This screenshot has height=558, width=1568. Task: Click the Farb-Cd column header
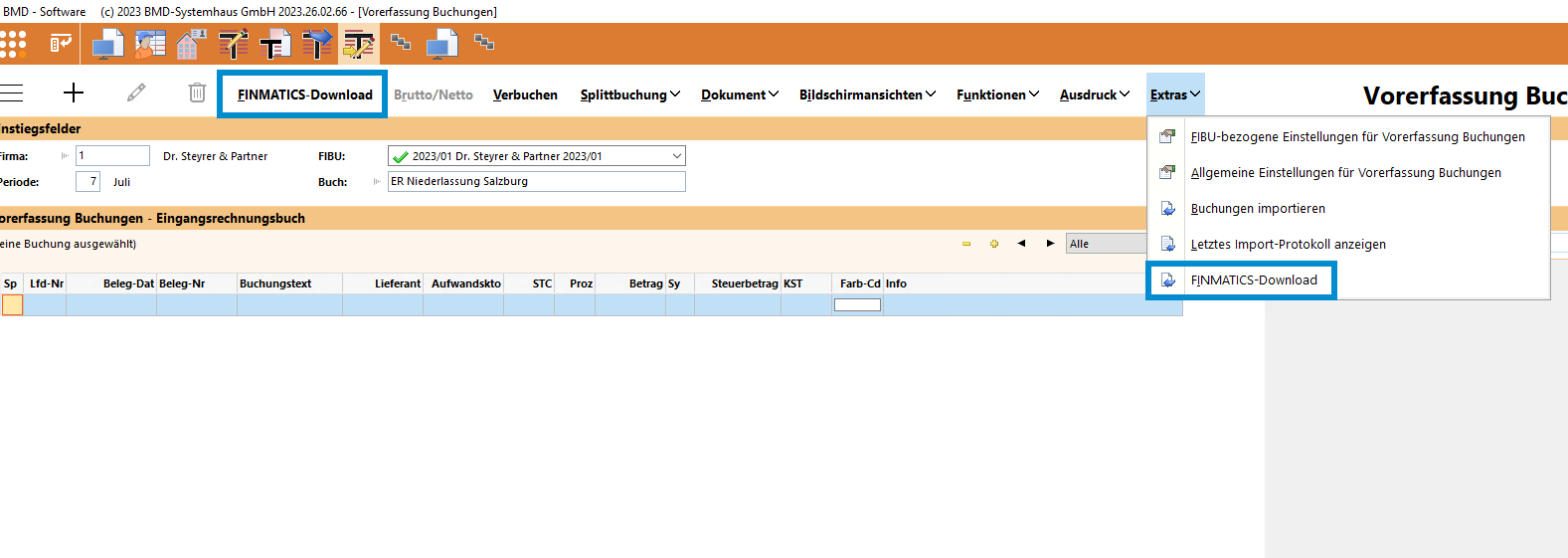857,283
